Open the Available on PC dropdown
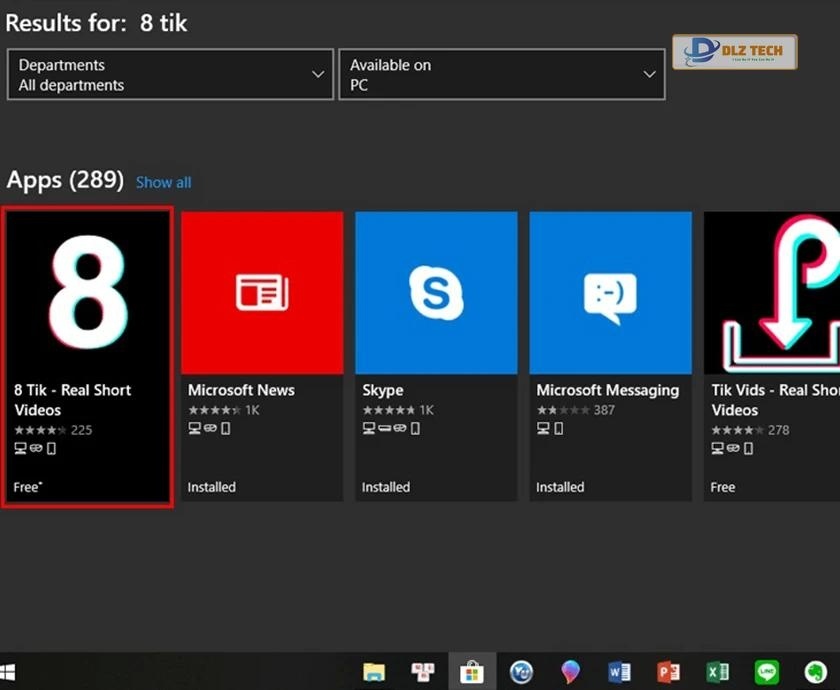This screenshot has height=690, width=840. (x=502, y=74)
